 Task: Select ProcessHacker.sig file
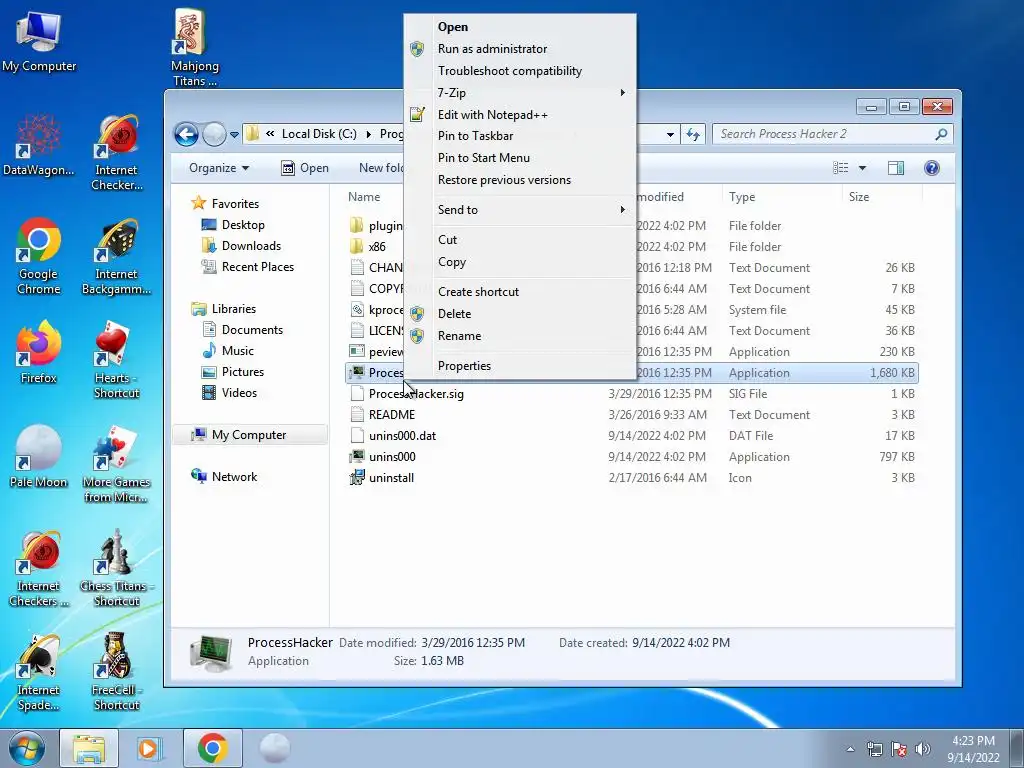click(416, 394)
